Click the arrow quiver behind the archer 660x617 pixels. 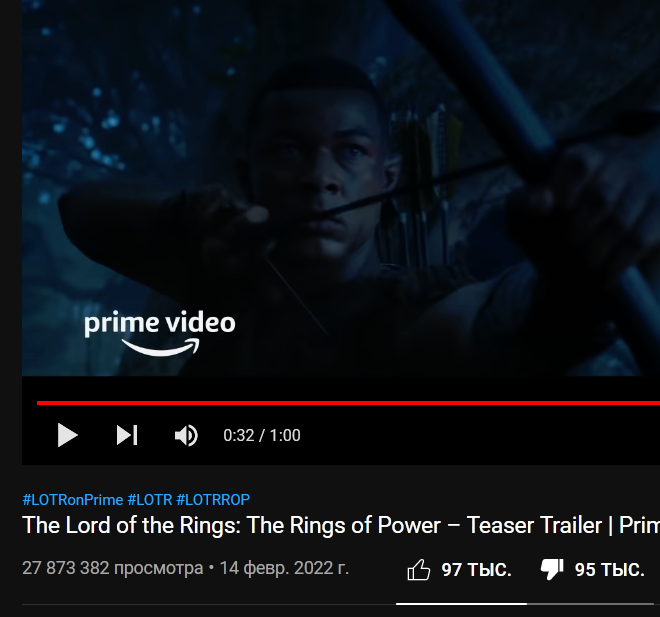pyautogui.click(x=419, y=181)
